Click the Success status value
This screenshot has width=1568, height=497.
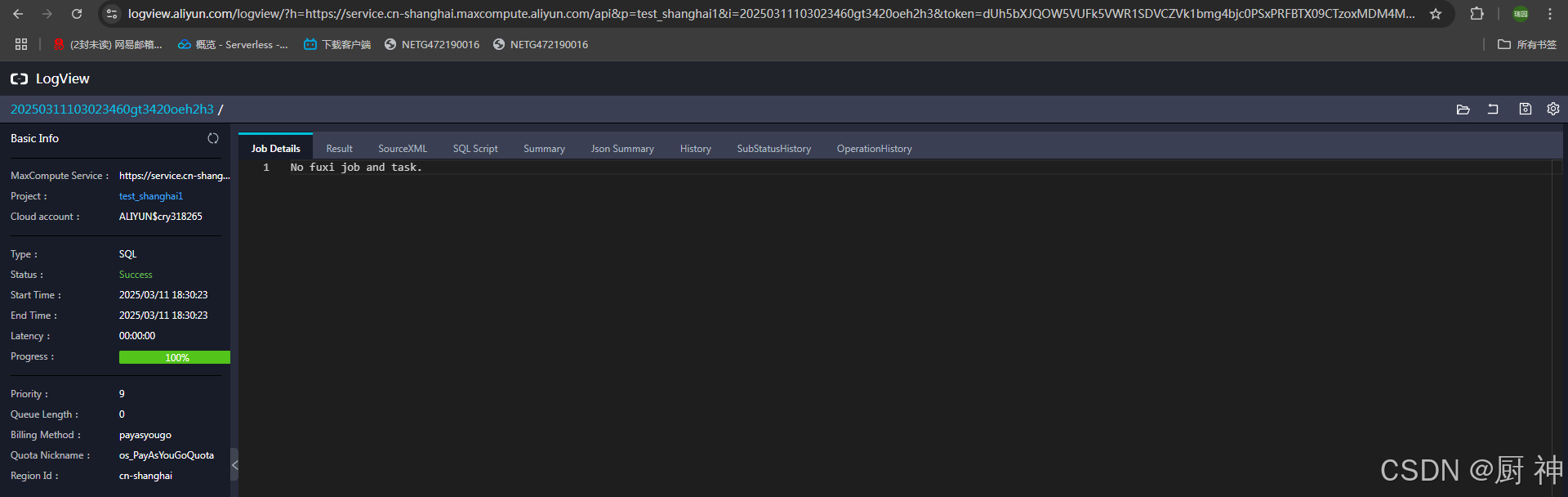(x=136, y=275)
